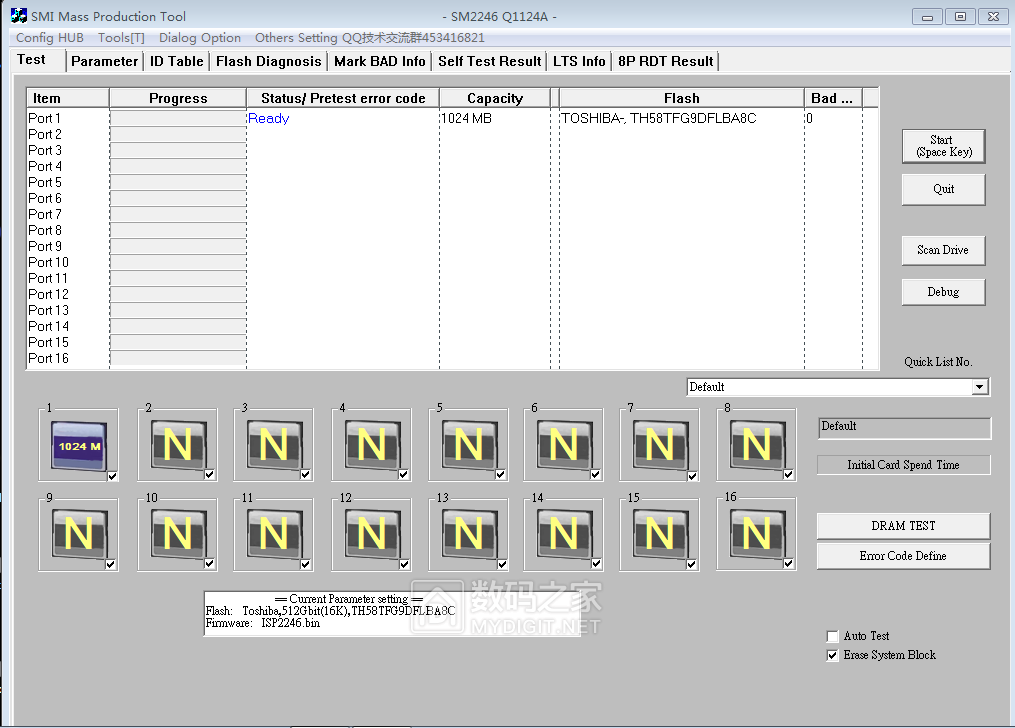Enable the Auto Test checkbox
Screen dimensions: 1015x728
point(832,636)
